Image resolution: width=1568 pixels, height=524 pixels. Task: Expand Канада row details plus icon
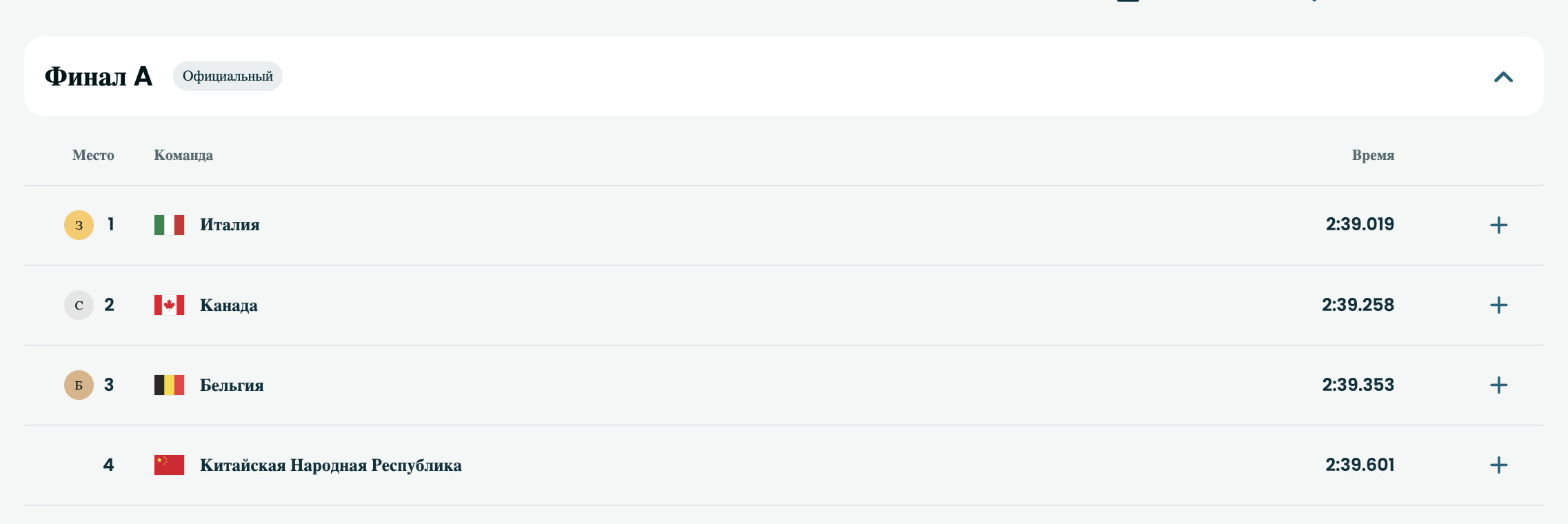pos(1498,305)
